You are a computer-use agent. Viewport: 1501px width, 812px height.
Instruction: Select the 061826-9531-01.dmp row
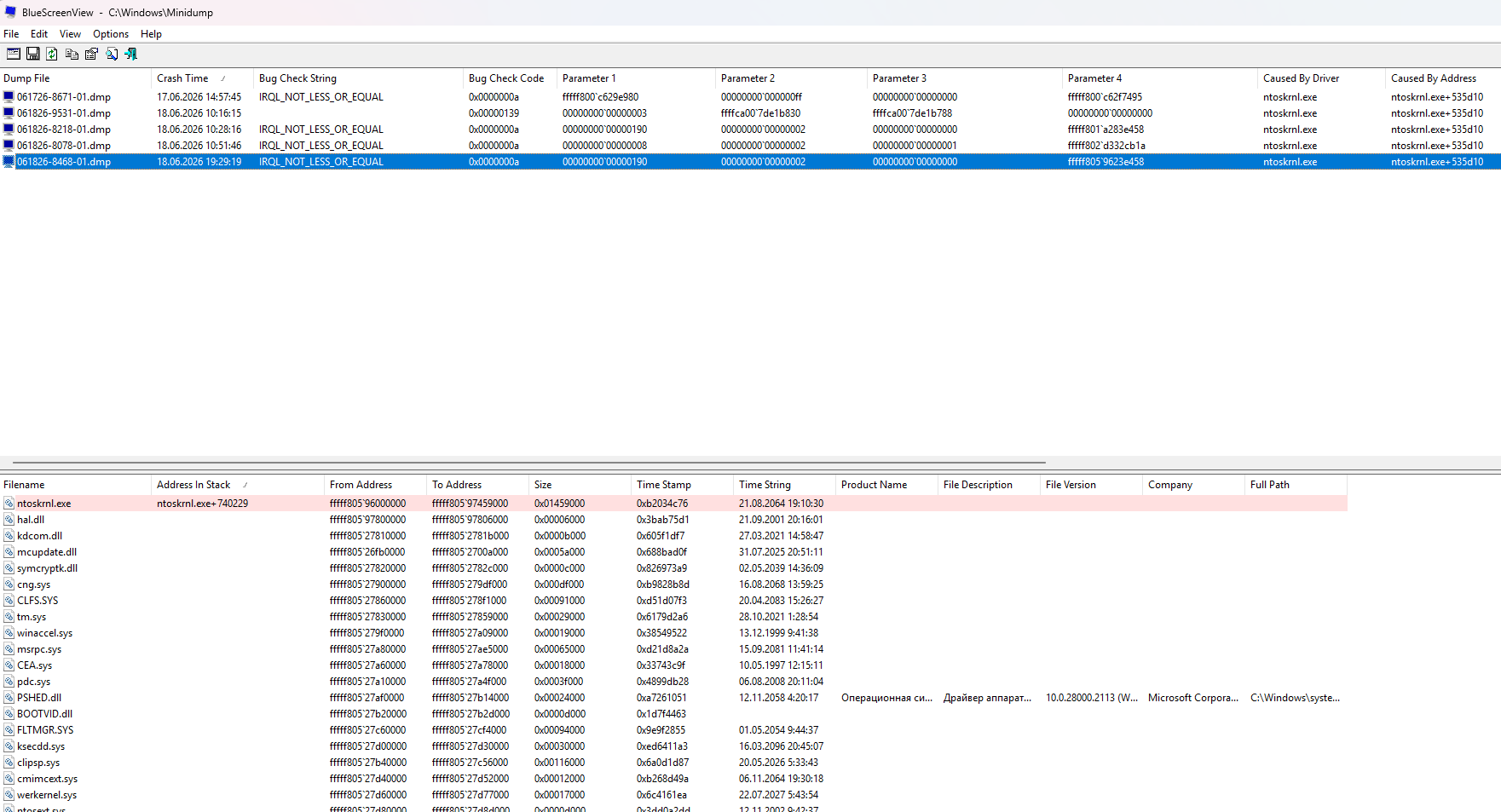750,113
